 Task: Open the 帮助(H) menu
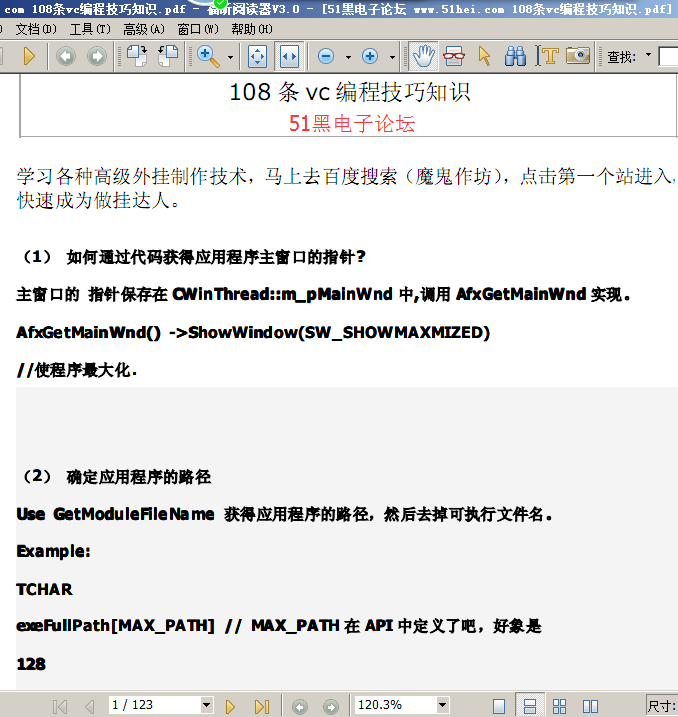251,29
